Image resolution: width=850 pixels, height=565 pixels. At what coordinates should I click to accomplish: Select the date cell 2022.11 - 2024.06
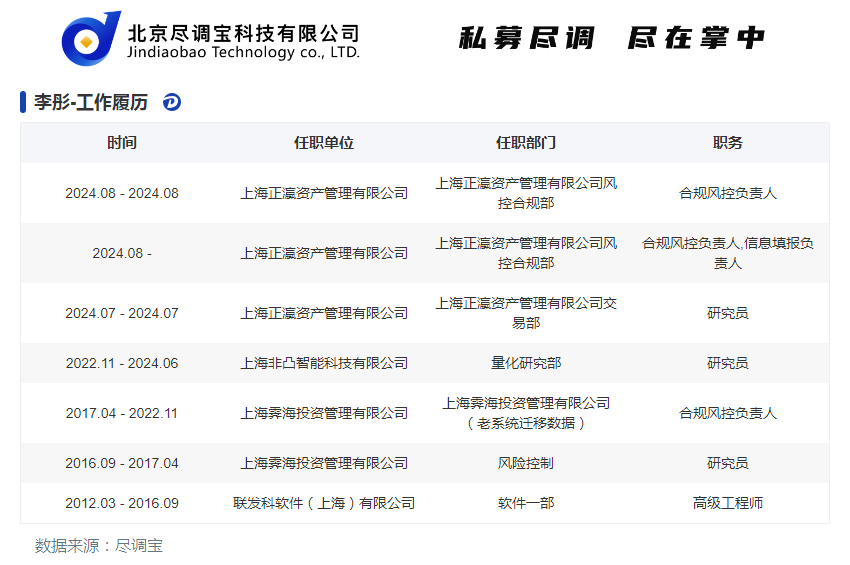122,363
